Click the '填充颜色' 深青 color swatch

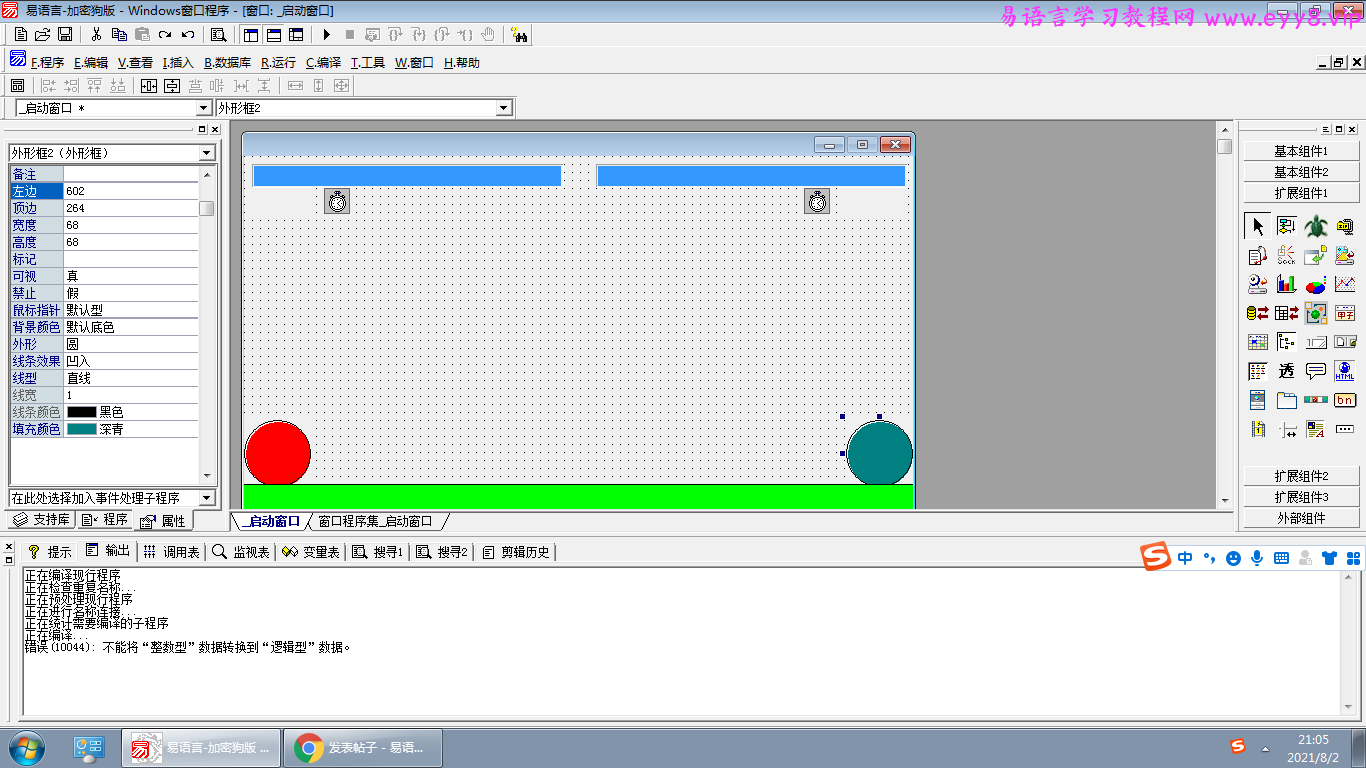[82, 429]
